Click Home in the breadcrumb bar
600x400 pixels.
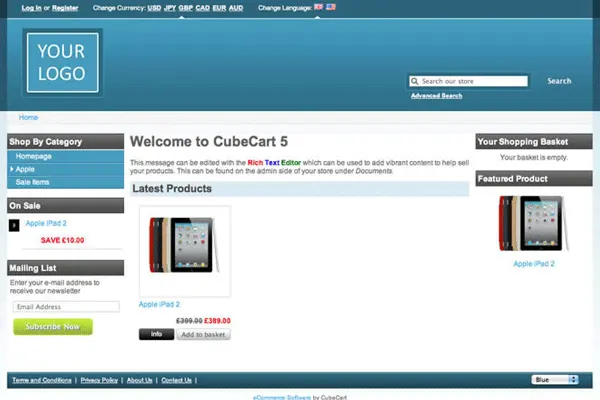[x=28, y=117]
